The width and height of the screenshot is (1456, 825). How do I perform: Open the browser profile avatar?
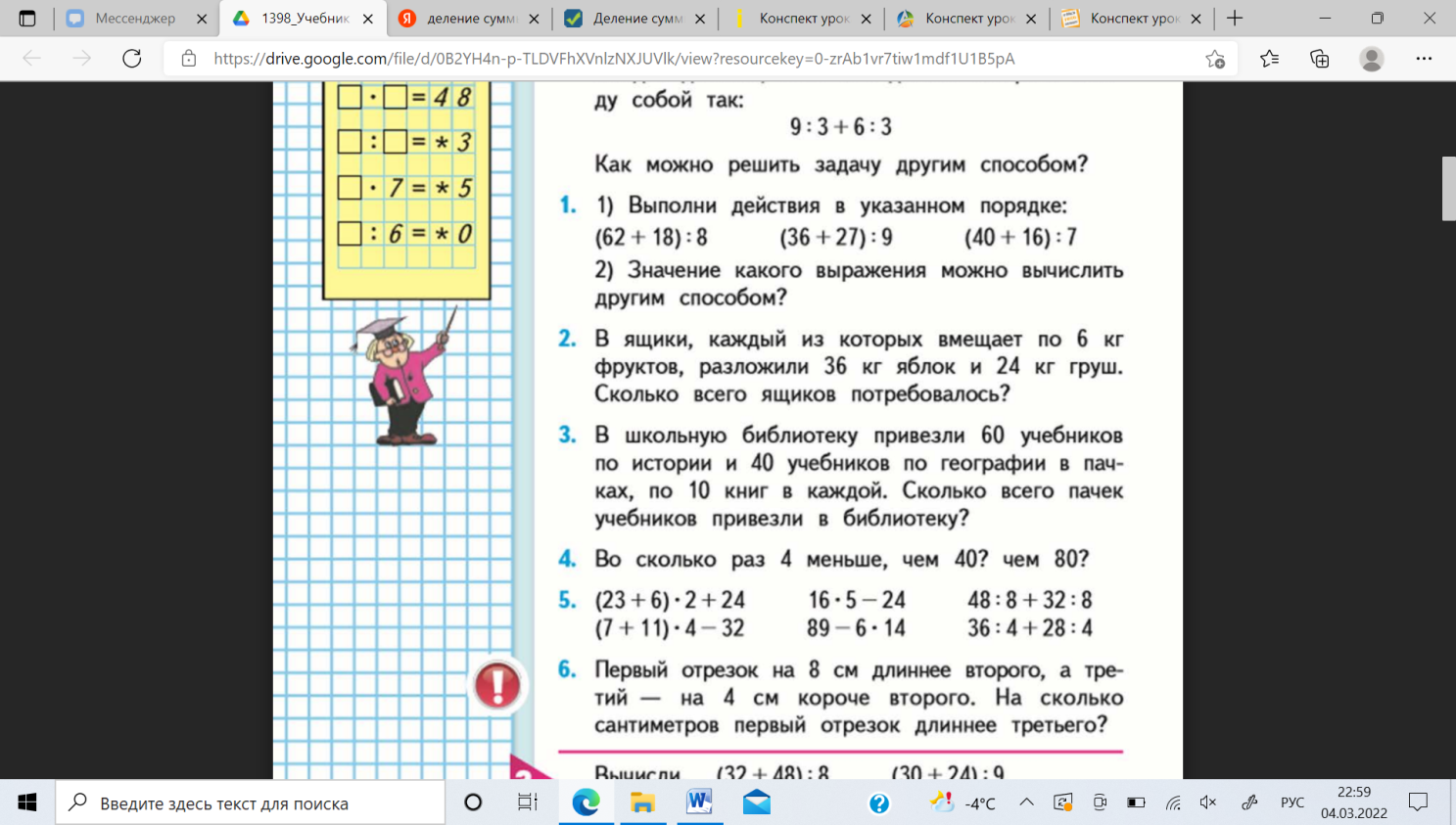(x=1371, y=59)
